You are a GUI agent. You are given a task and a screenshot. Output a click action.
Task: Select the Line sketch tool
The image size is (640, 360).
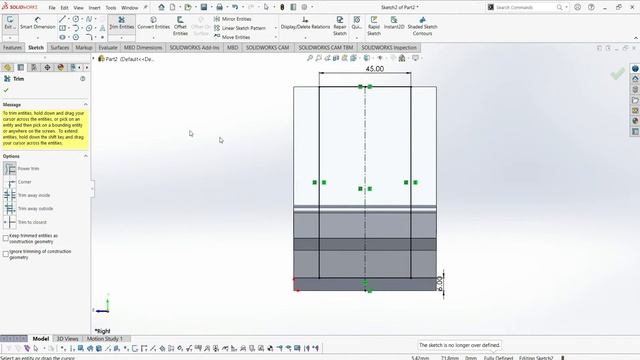(62, 19)
